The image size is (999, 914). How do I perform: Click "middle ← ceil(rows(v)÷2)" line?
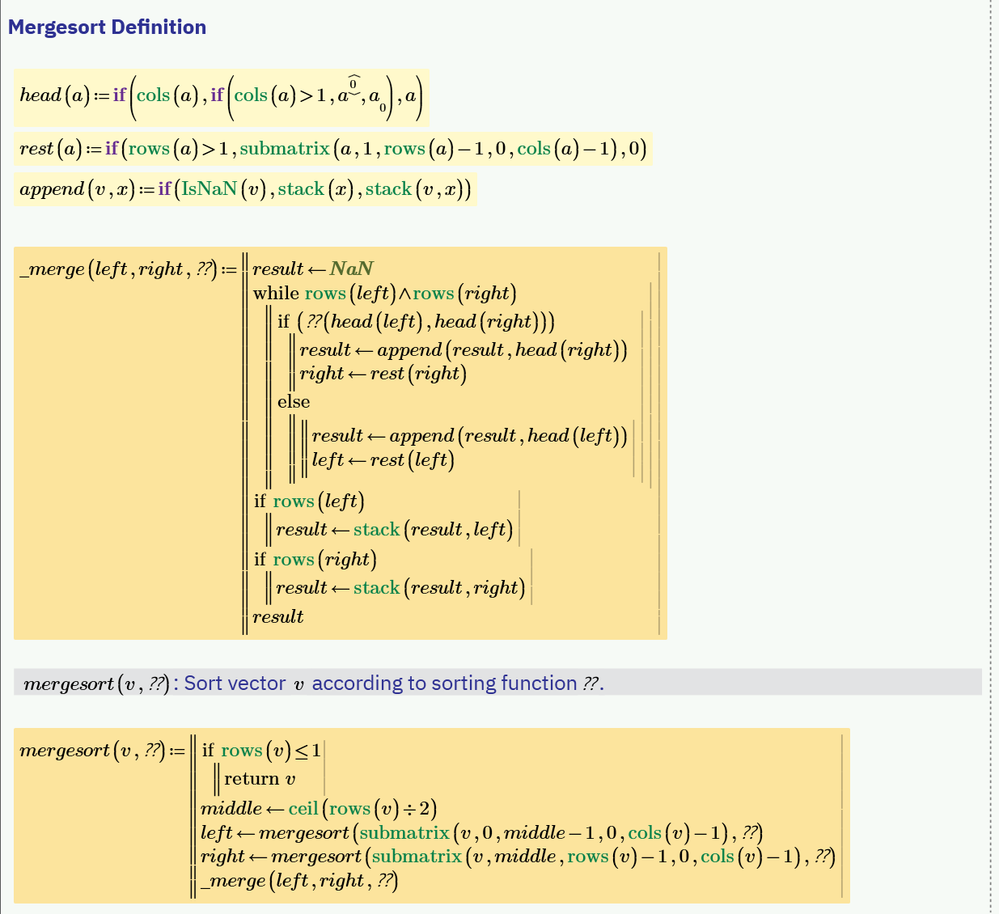319,810
